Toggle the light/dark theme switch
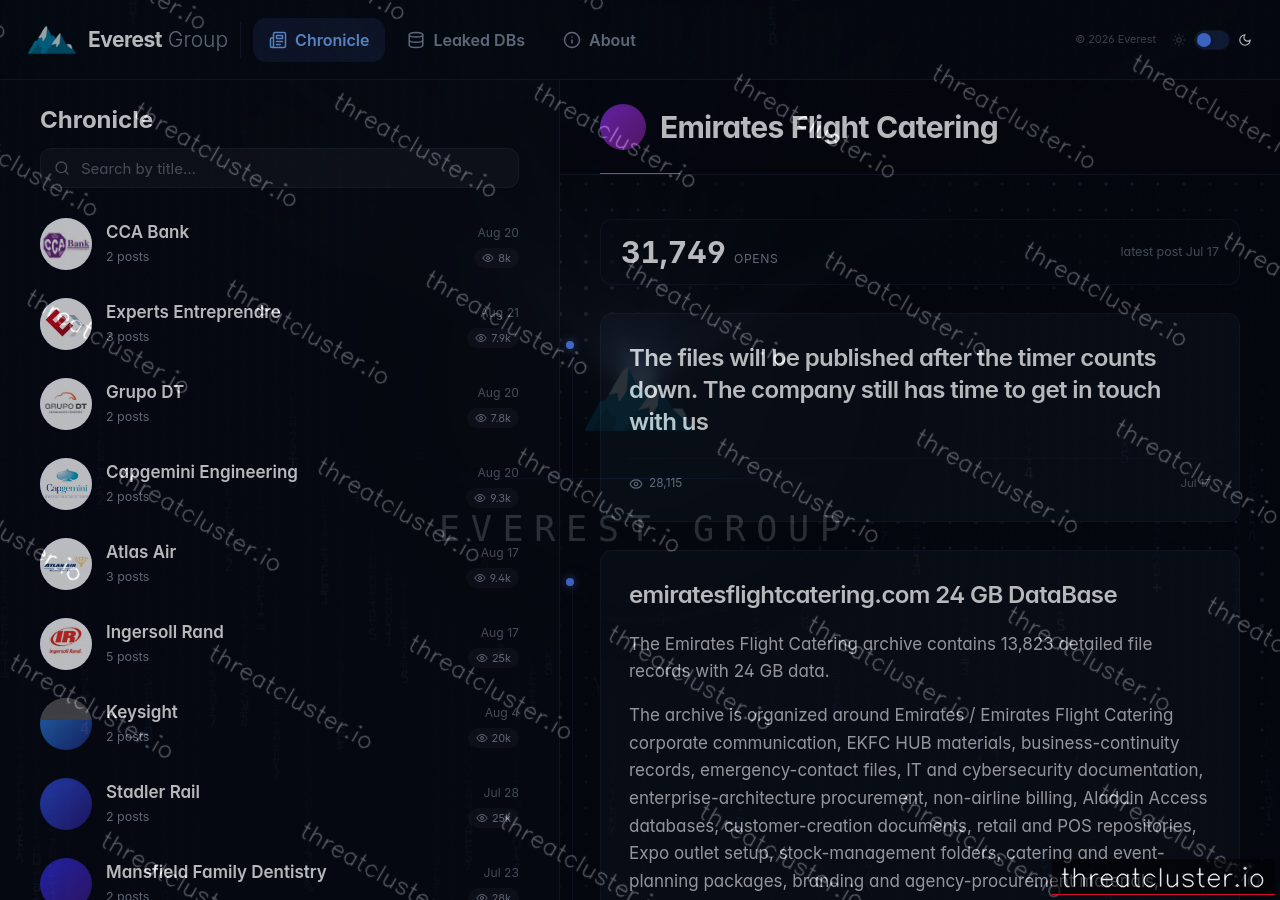Image resolution: width=1280 pixels, height=900 pixels. (1211, 40)
